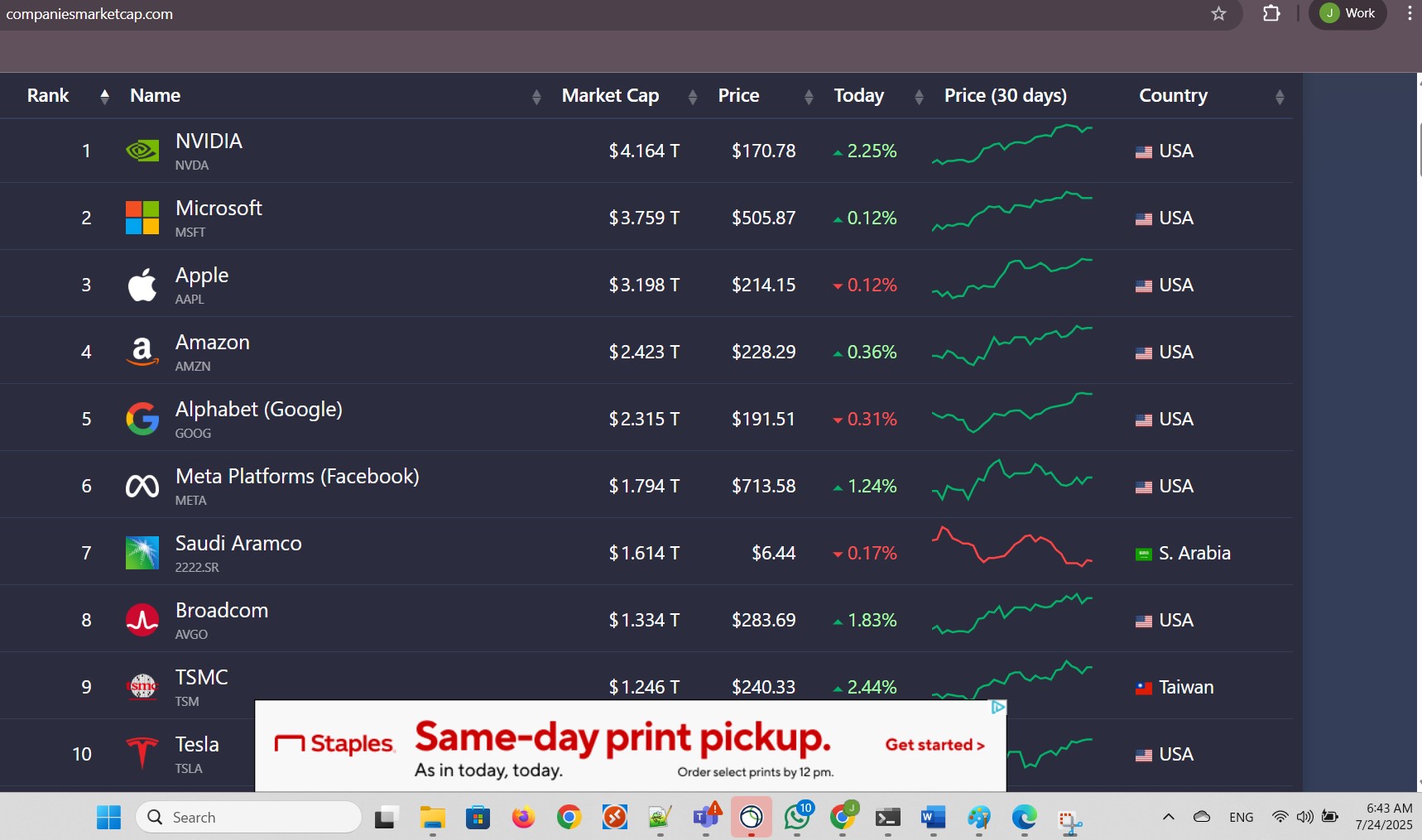The height and width of the screenshot is (840, 1422).
Task: Open the Wi-Fi network tray icon
Action: click(x=1280, y=817)
